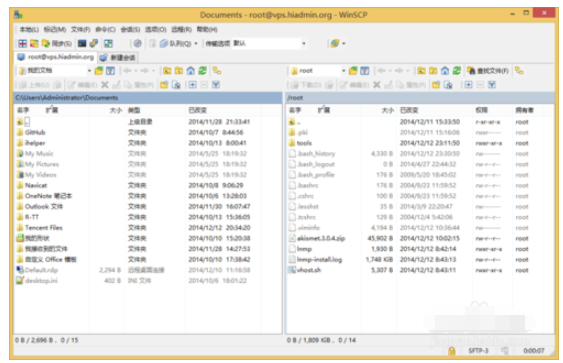Click the Synchronize 同步(S) toolbar button

(56, 43)
